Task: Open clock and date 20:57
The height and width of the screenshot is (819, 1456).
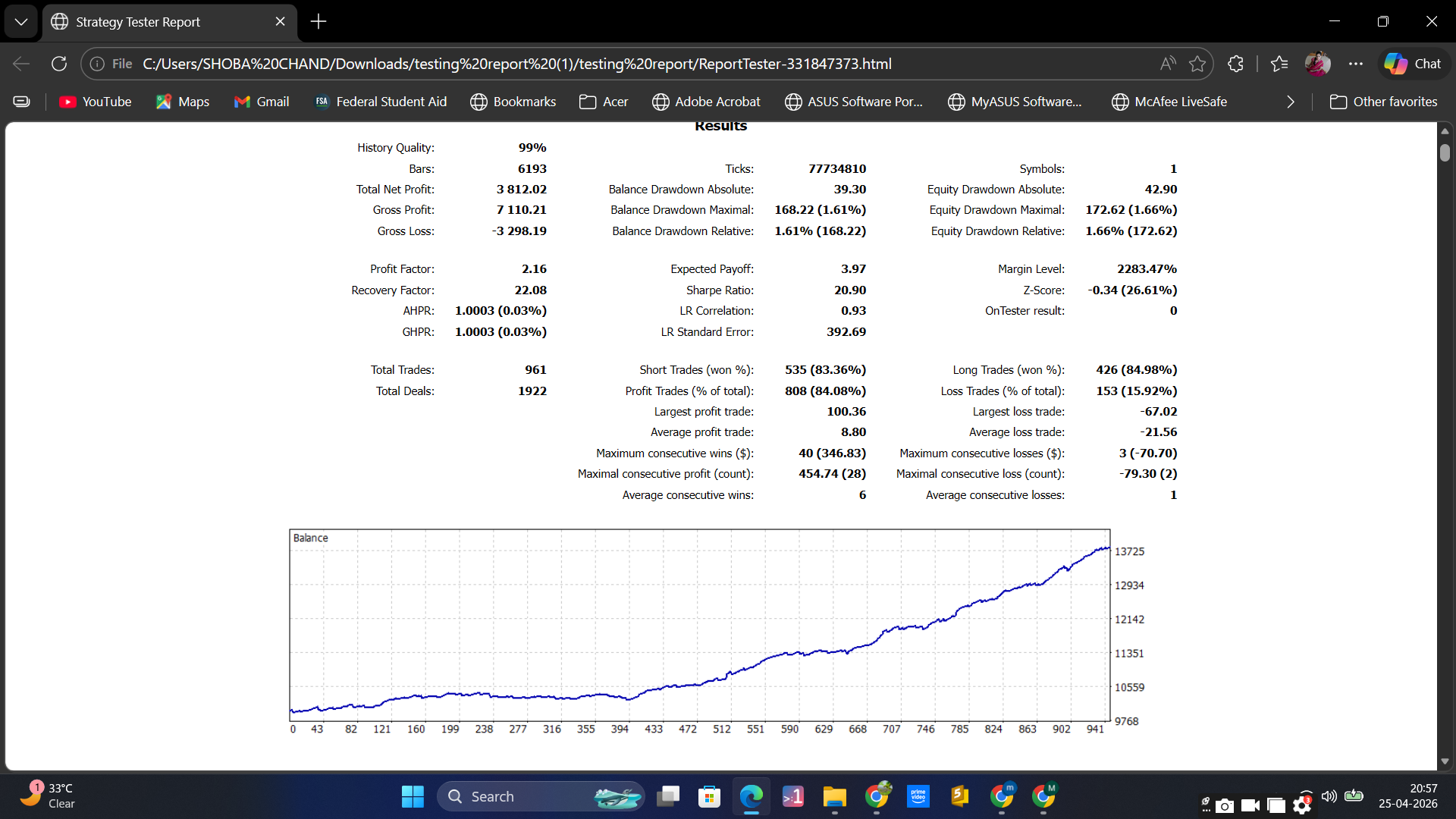Action: coord(1407,796)
